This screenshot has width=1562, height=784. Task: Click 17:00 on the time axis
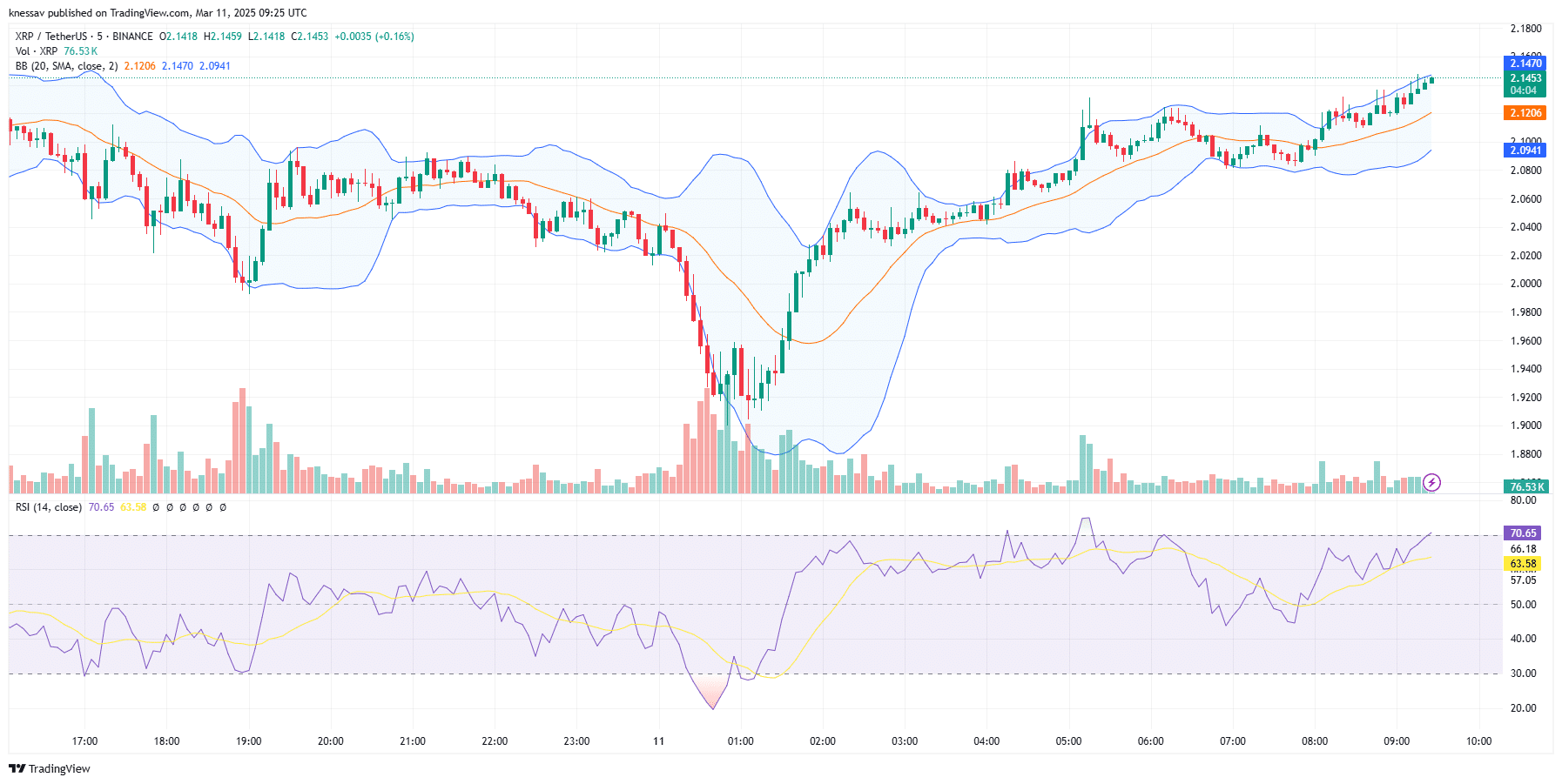click(84, 741)
